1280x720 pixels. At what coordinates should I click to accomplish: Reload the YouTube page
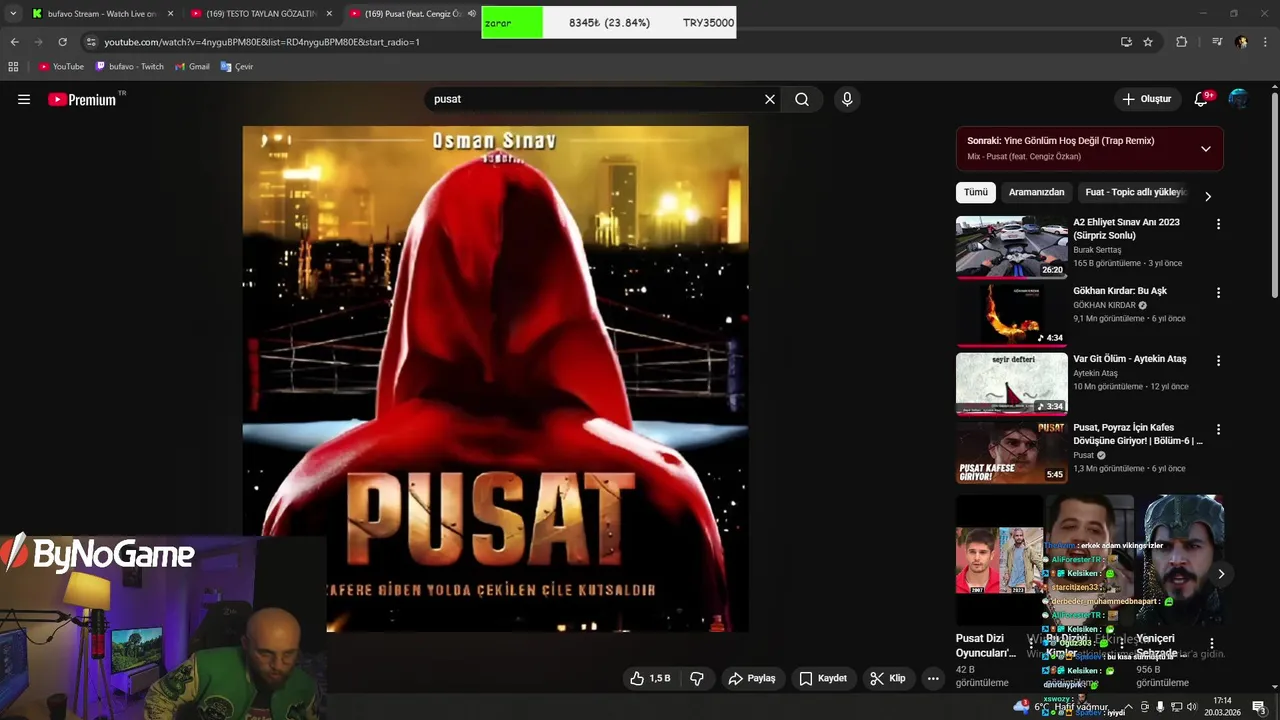tap(62, 42)
